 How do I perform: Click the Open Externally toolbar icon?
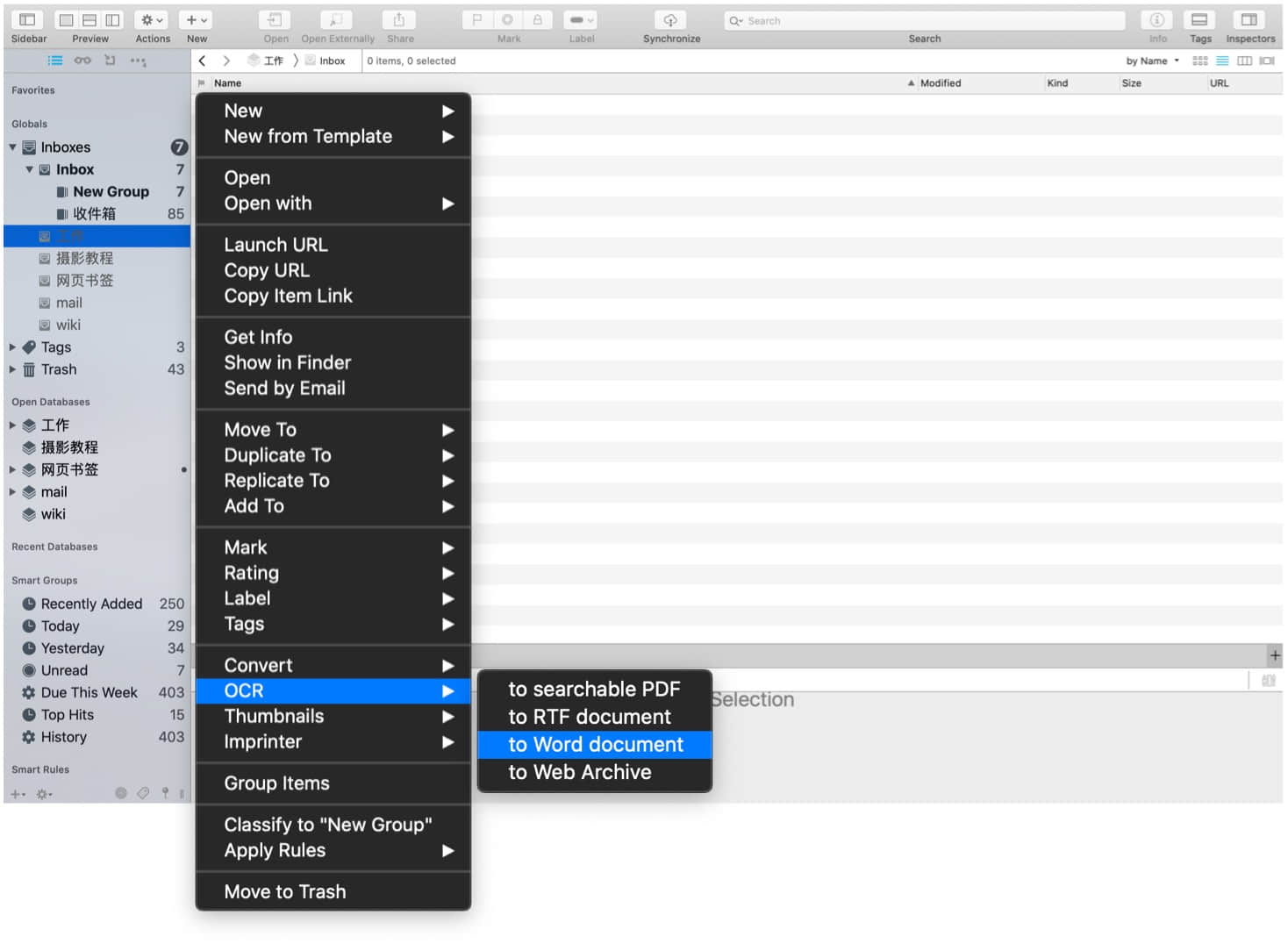[337, 19]
